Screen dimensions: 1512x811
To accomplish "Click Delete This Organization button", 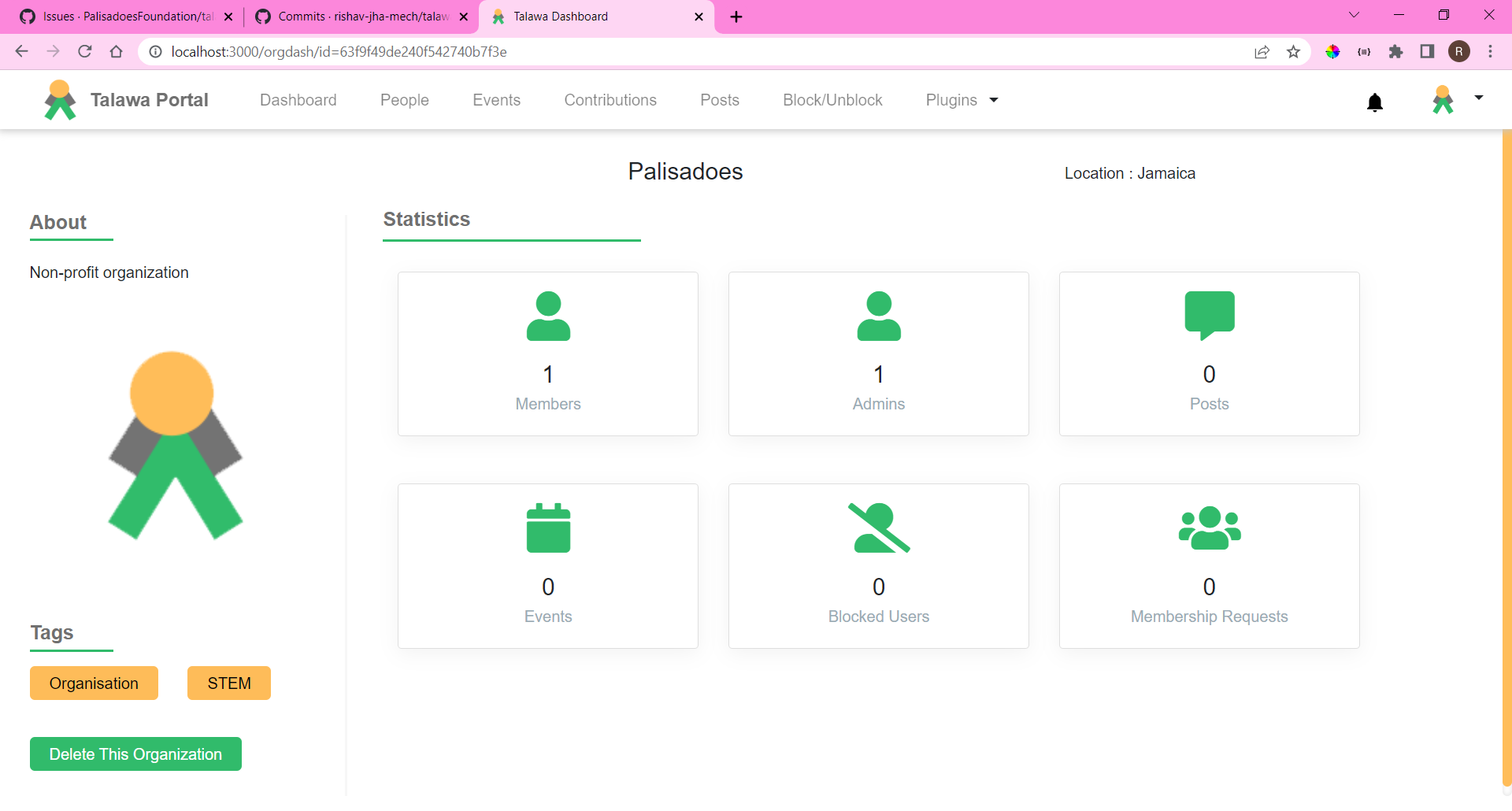I will click(135, 754).
